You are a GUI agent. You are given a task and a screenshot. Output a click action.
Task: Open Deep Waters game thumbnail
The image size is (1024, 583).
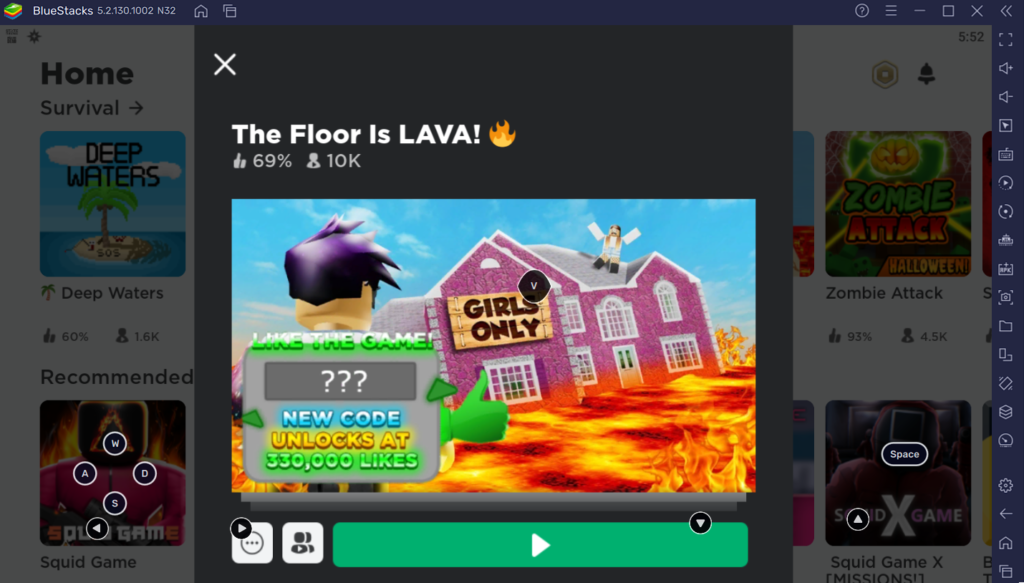[113, 204]
